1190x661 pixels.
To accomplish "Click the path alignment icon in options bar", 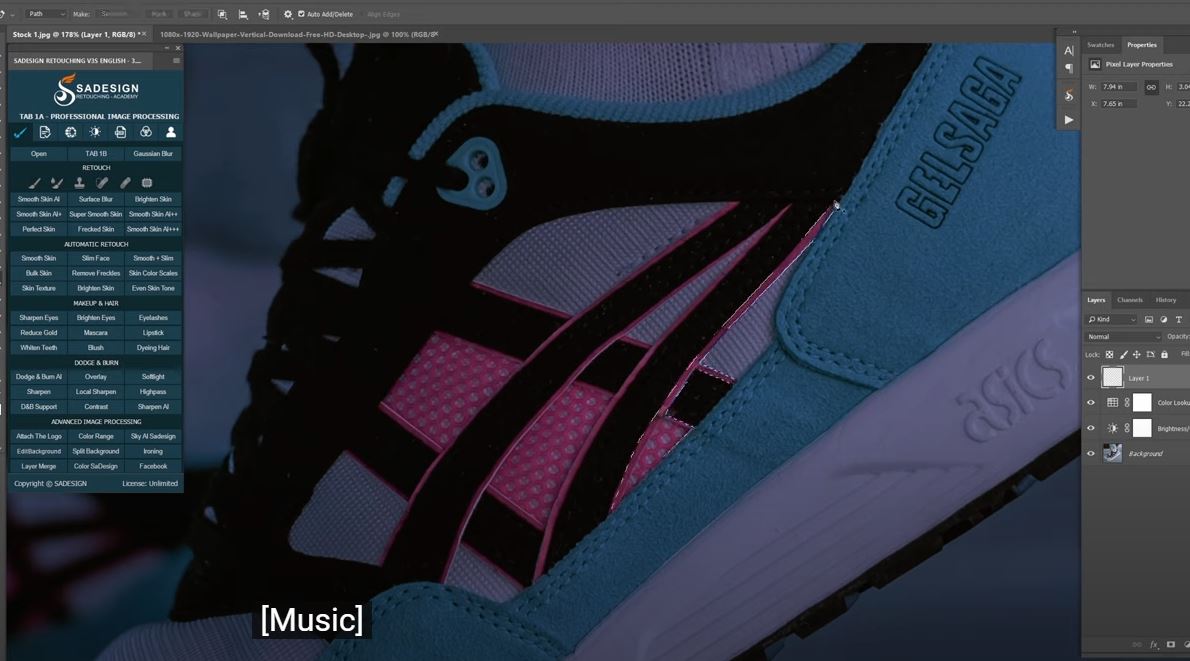I will click(x=243, y=14).
